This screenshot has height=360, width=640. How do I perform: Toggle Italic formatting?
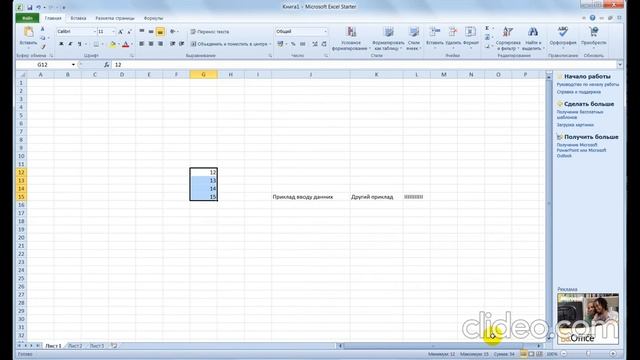[70, 44]
